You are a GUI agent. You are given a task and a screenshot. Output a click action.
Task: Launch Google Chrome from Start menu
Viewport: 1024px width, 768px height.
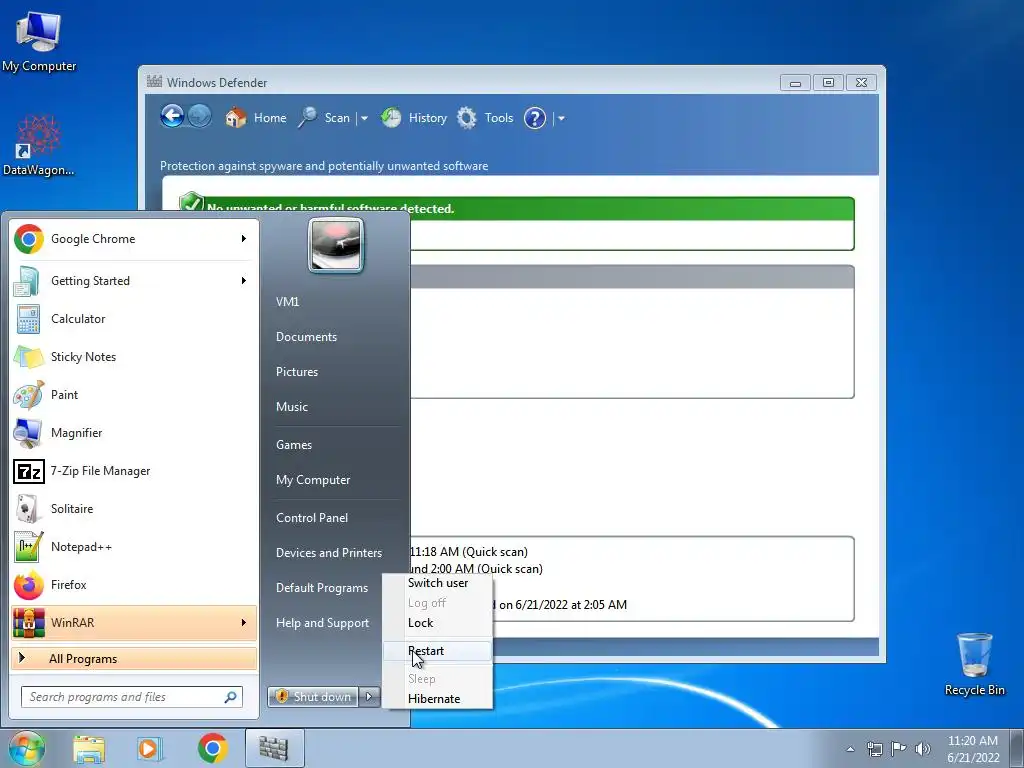pos(134,239)
